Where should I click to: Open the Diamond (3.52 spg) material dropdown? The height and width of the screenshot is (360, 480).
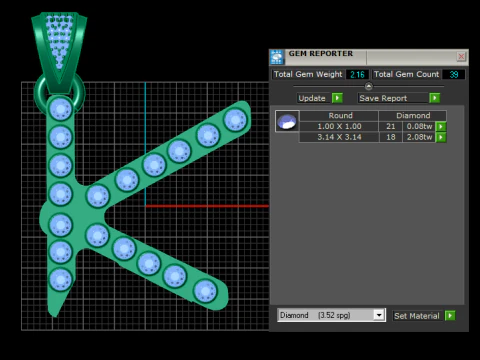pyautogui.click(x=331, y=315)
